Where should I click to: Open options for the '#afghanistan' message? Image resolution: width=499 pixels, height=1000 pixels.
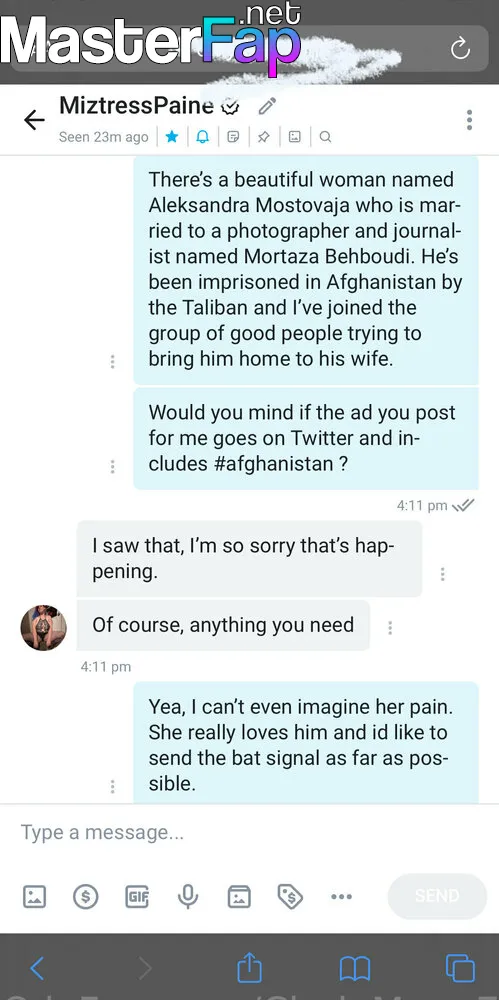coord(112,467)
